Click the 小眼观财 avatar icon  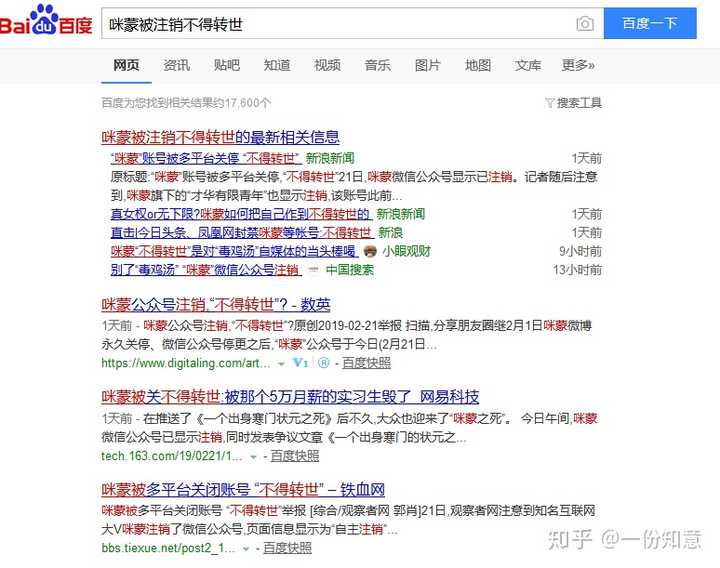[370, 251]
